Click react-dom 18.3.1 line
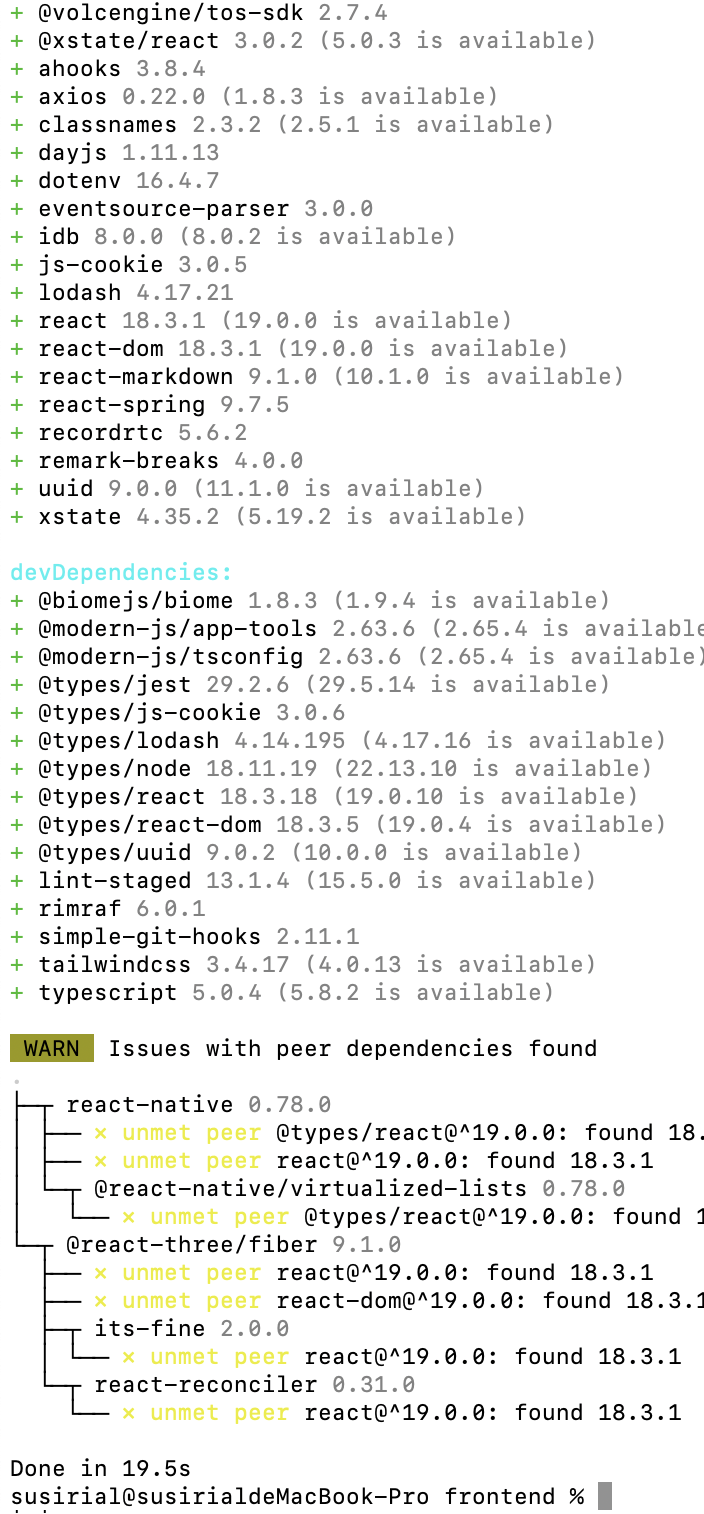Screen dimensions: 704x1514 pos(289,349)
